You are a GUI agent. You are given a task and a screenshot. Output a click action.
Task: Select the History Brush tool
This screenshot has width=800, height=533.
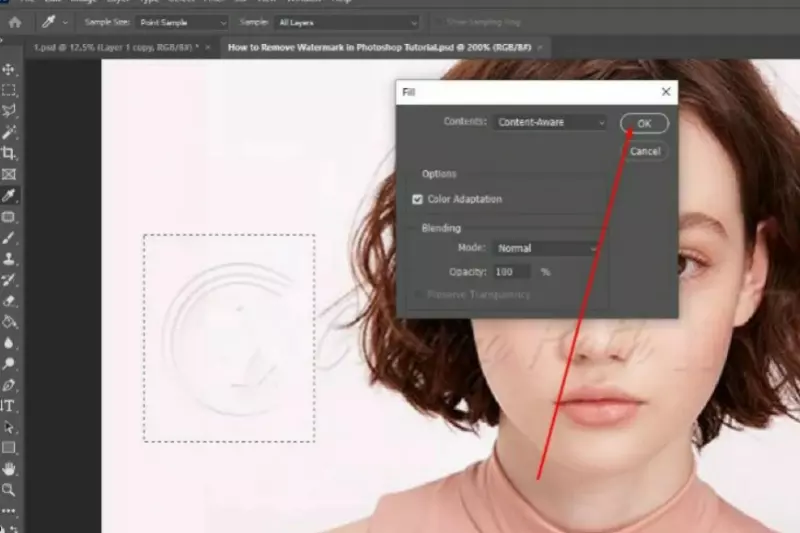point(9,280)
